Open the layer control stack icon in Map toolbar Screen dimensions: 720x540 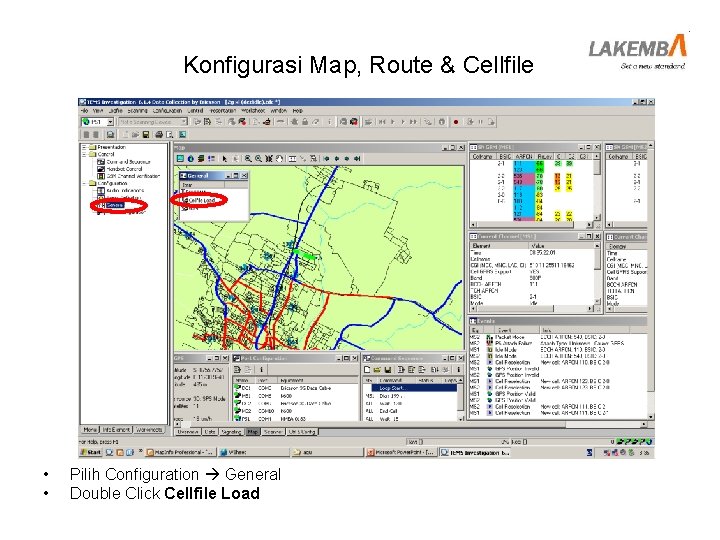(x=201, y=159)
